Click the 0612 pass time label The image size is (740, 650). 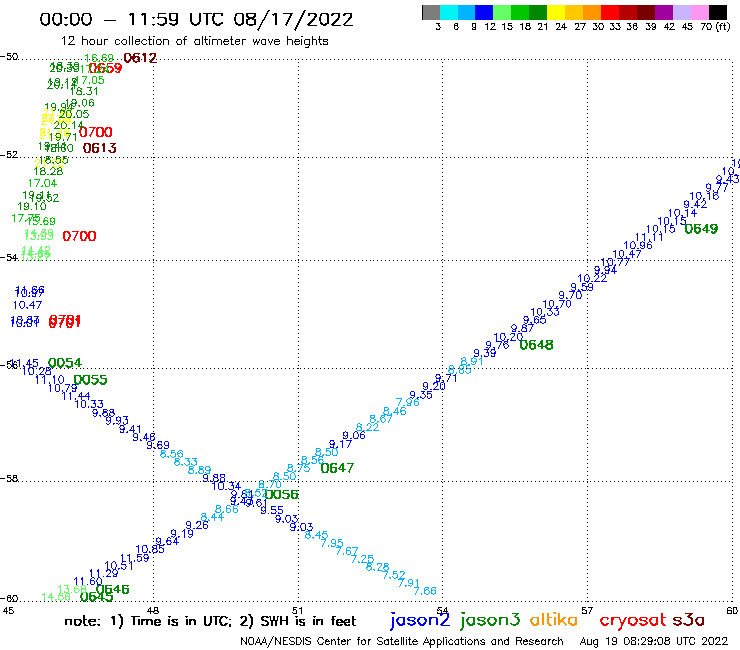[140, 58]
